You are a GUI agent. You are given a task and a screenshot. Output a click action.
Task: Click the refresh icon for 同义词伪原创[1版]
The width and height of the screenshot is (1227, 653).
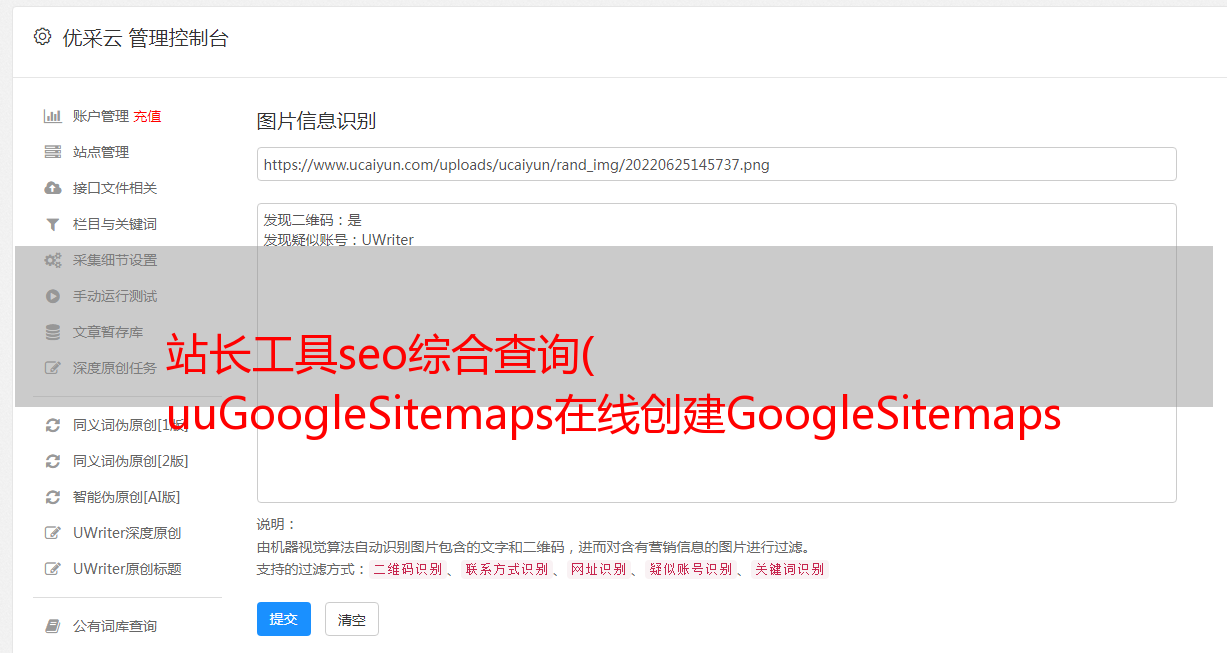53,425
